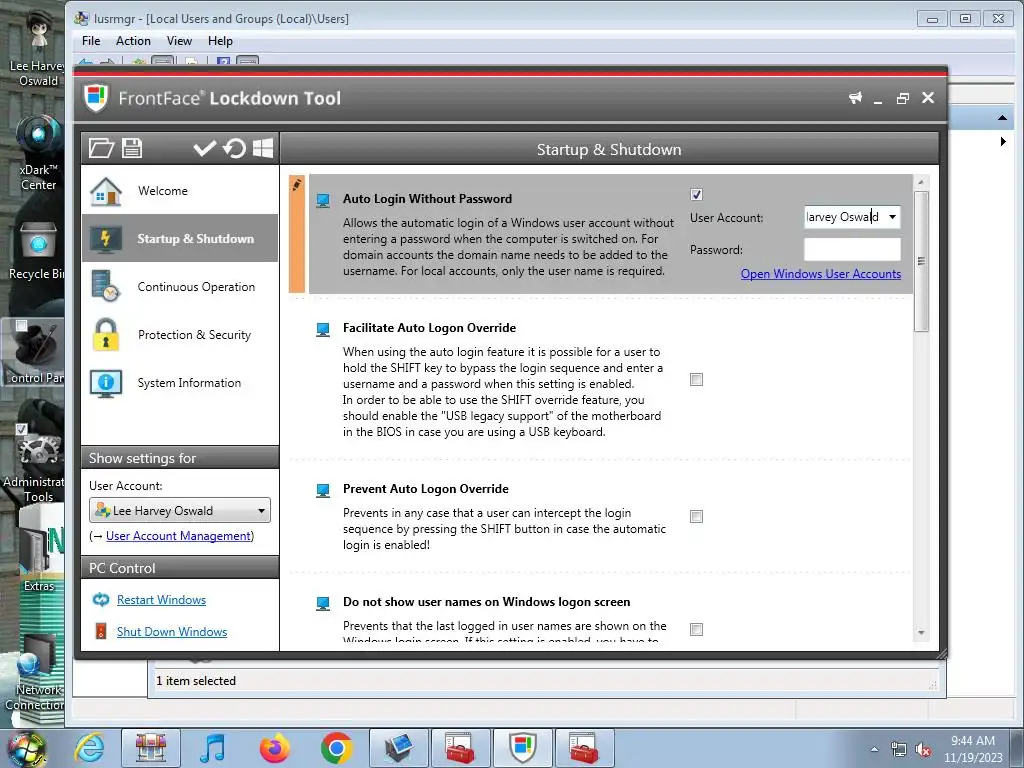Click the muted volume tray icon
The width and height of the screenshot is (1024, 768).
click(x=923, y=750)
